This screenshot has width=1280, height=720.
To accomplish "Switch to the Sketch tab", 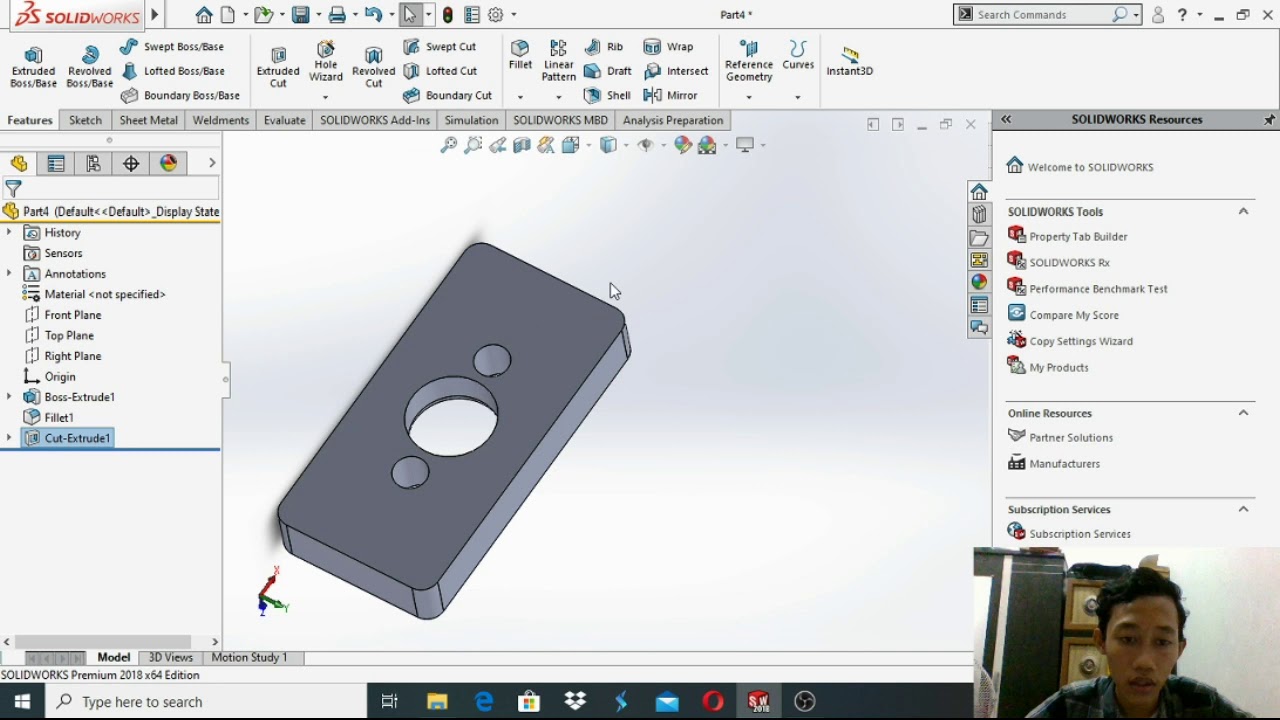I will (x=85, y=120).
